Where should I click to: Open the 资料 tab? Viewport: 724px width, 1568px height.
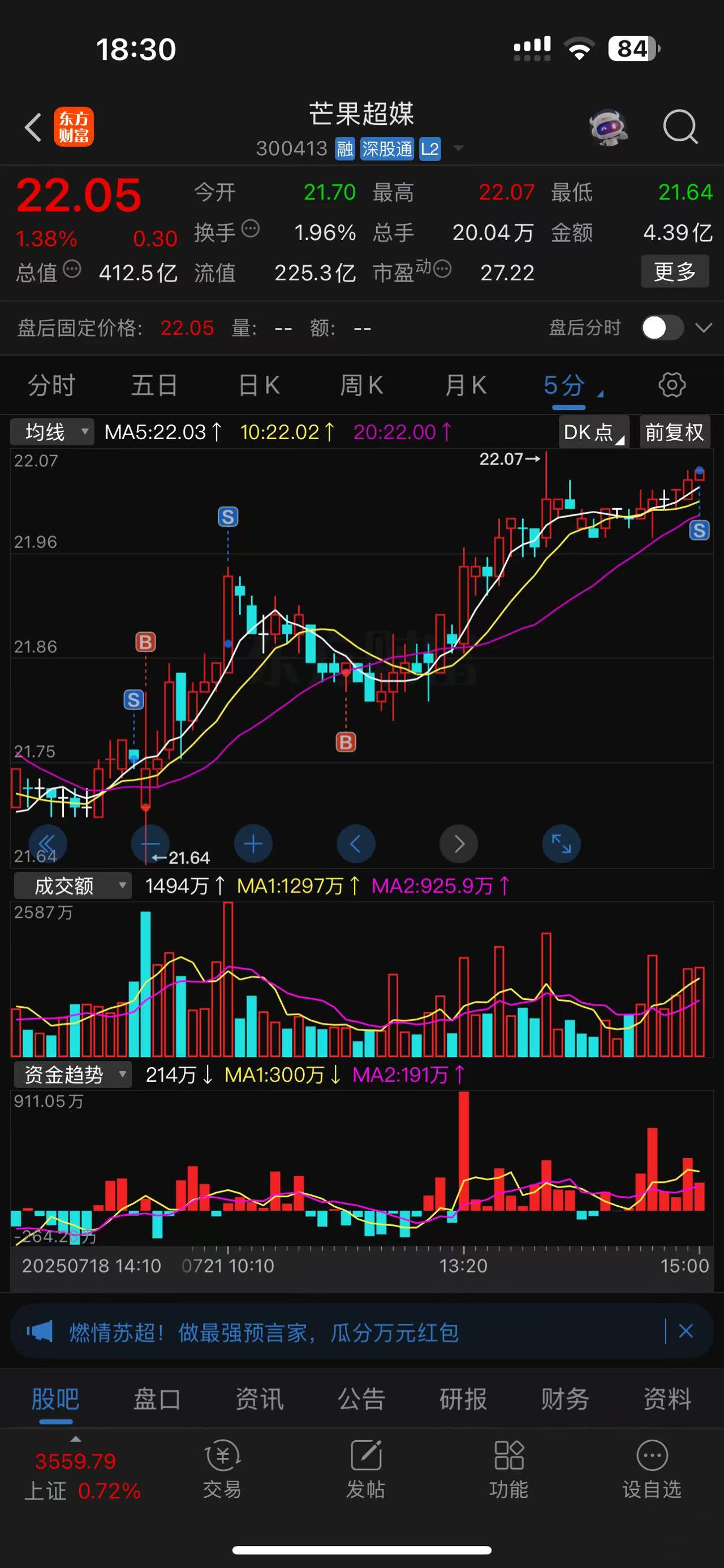coord(668,1399)
